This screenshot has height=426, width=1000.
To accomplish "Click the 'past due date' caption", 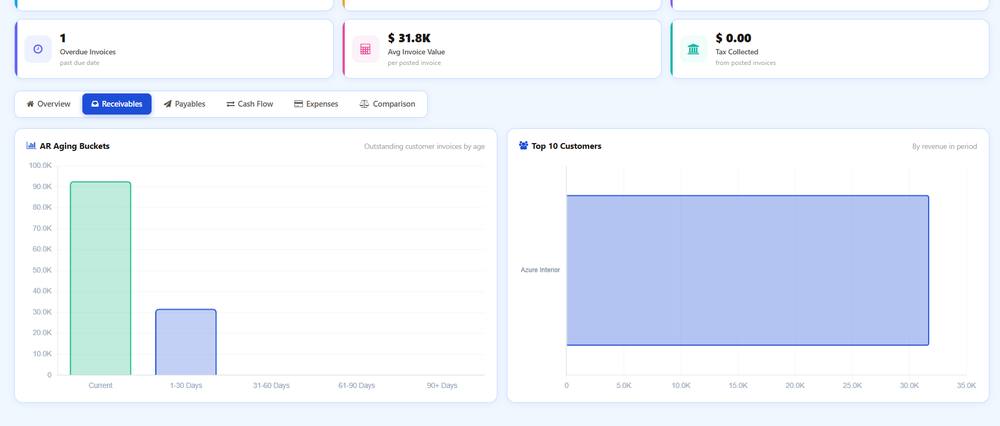I will tap(80, 63).
